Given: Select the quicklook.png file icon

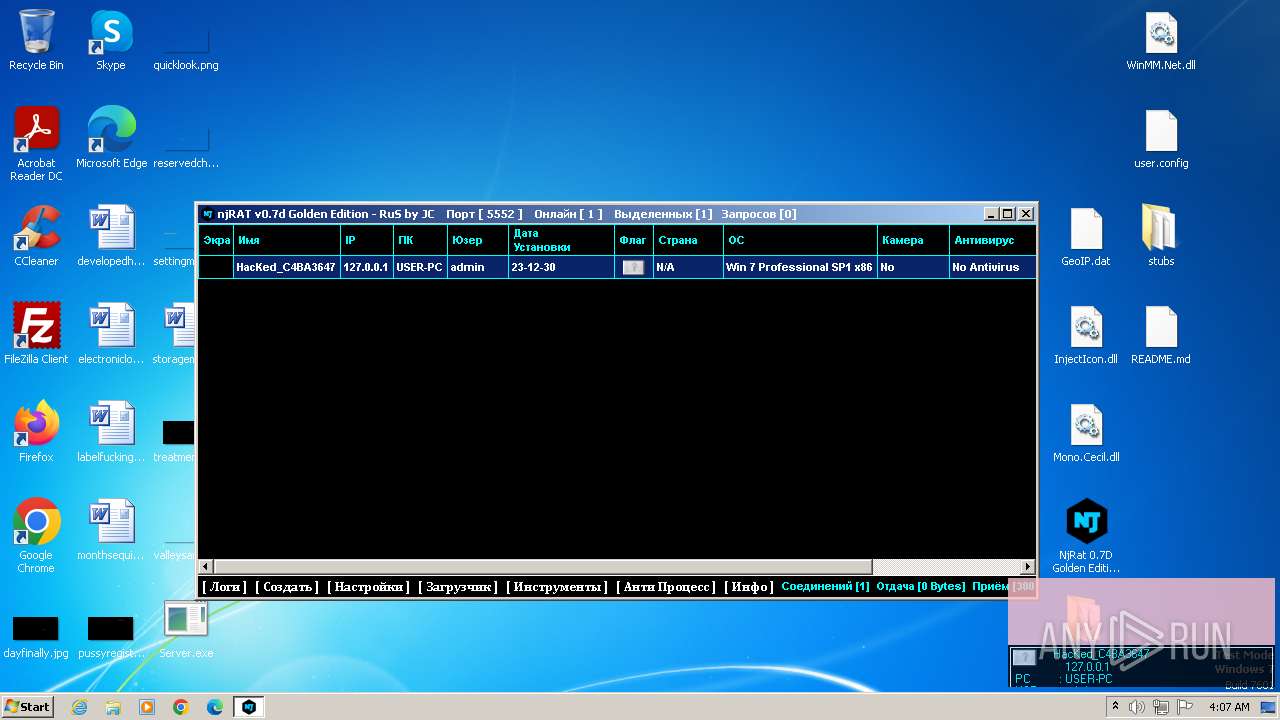Looking at the screenshot, I should click(186, 40).
